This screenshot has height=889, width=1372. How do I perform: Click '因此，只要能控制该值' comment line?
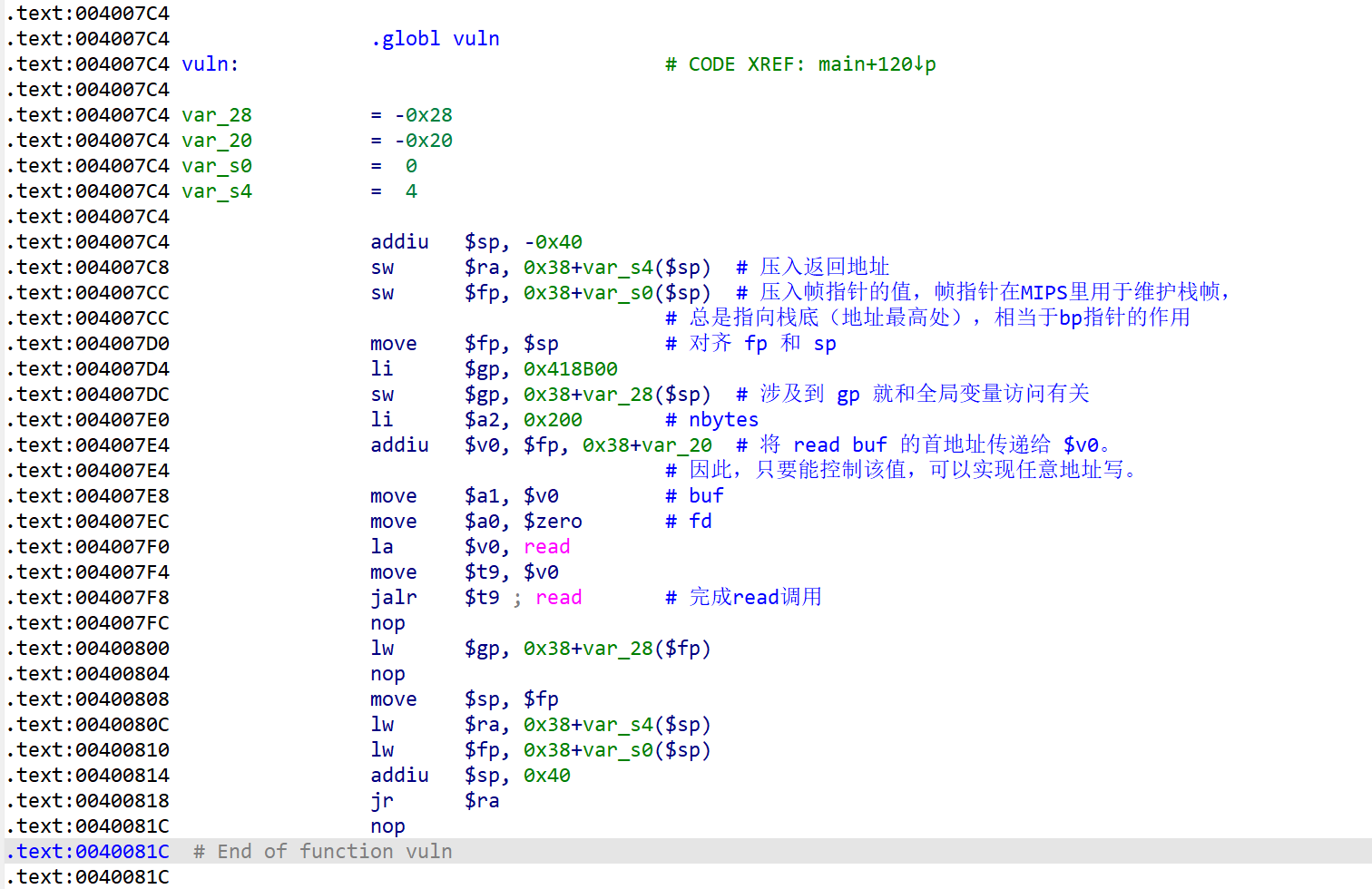point(902,470)
